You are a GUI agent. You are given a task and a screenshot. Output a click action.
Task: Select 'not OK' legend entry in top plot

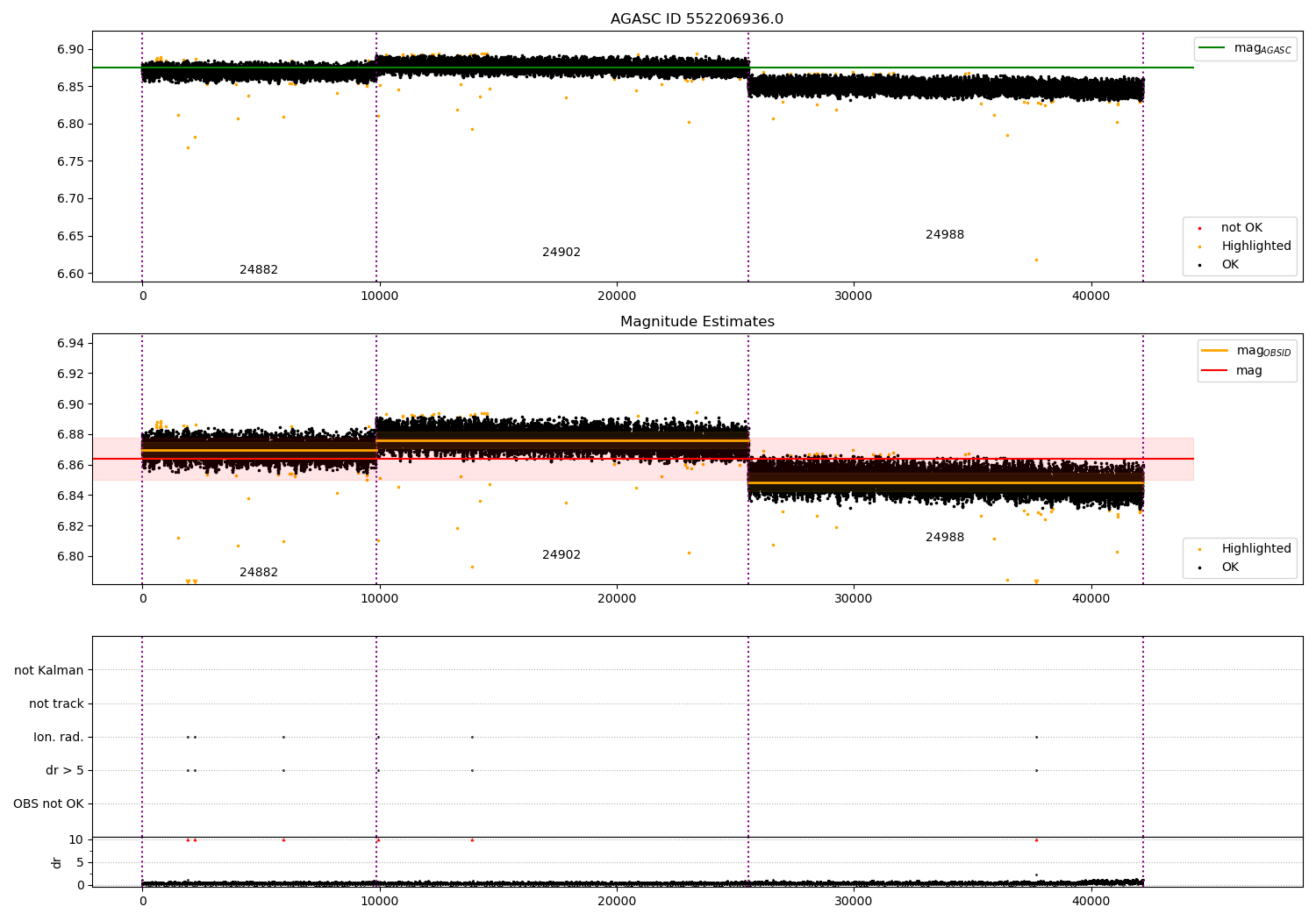click(x=1241, y=228)
